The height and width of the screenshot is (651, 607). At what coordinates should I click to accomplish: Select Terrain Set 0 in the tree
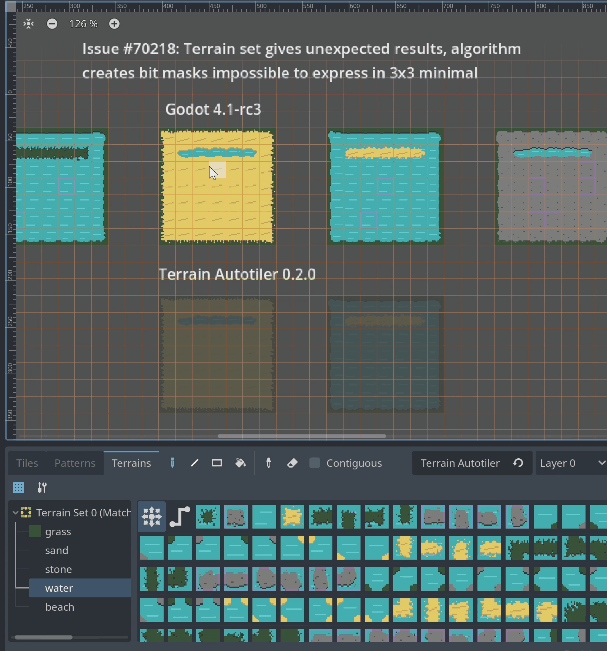83,513
